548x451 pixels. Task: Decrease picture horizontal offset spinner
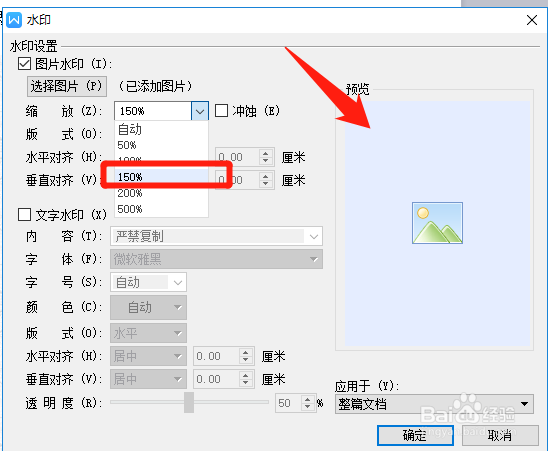[x=266, y=161]
